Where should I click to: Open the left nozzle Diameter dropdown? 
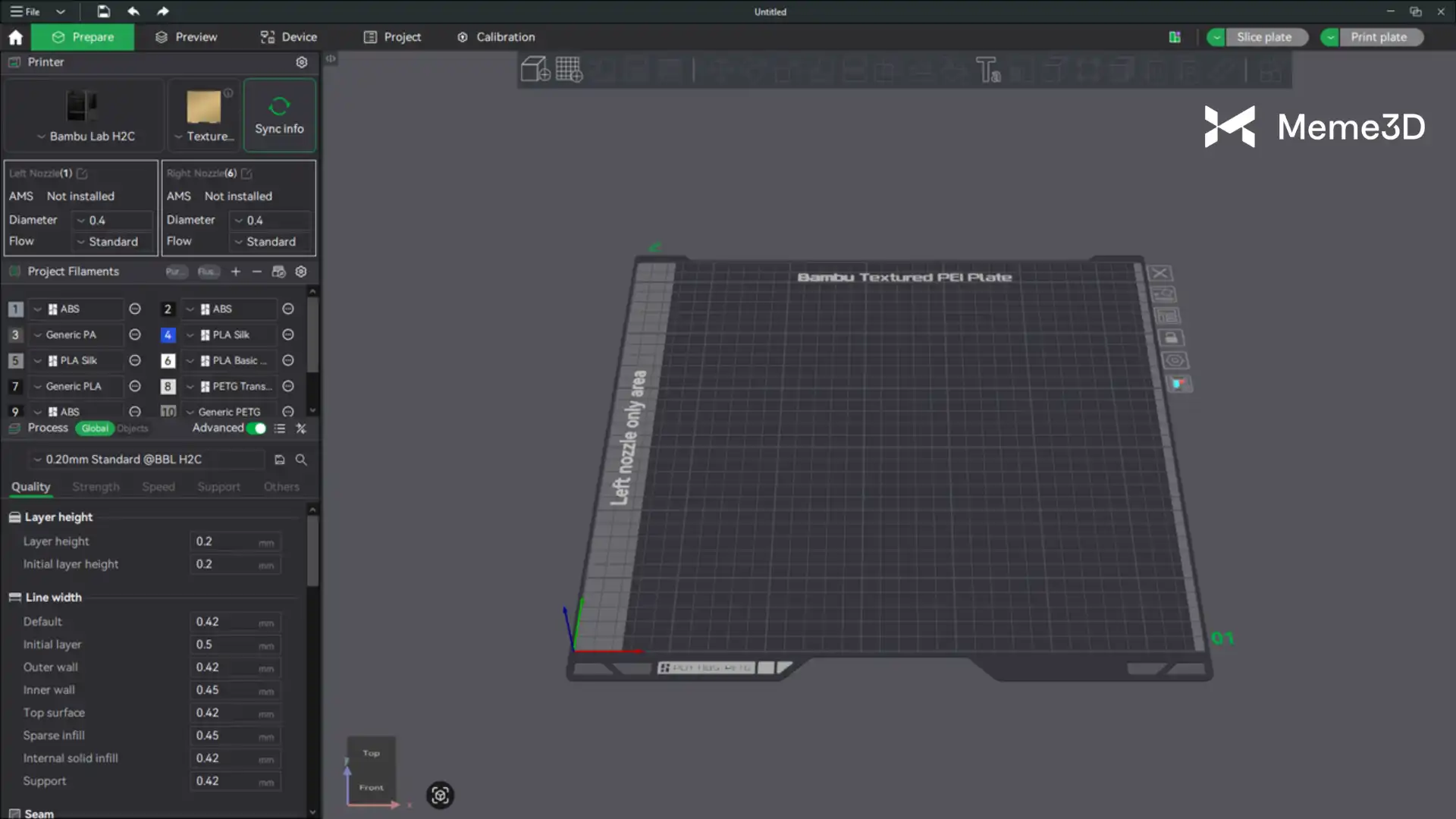[114, 220]
